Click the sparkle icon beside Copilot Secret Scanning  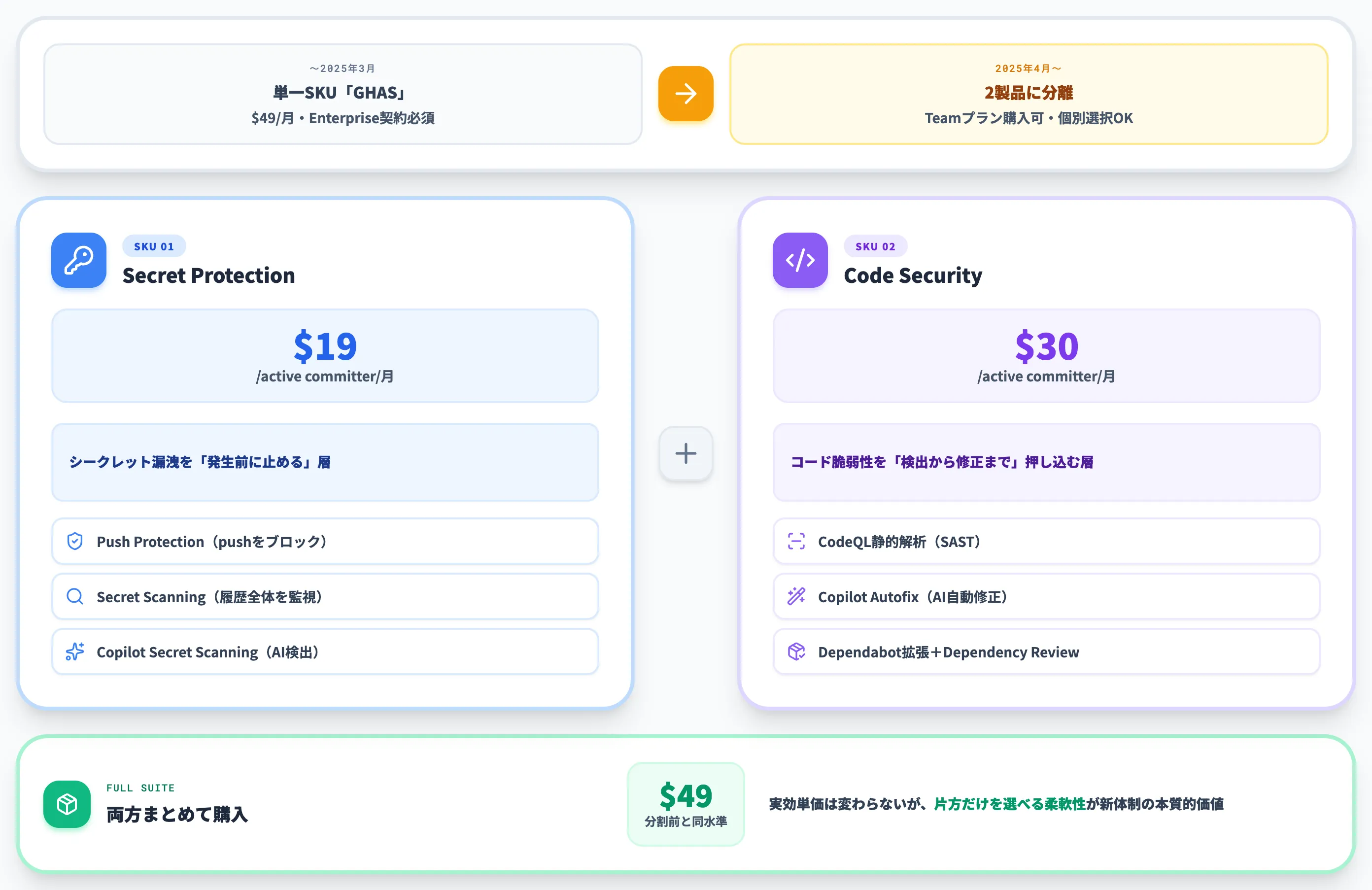pyautogui.click(x=75, y=651)
